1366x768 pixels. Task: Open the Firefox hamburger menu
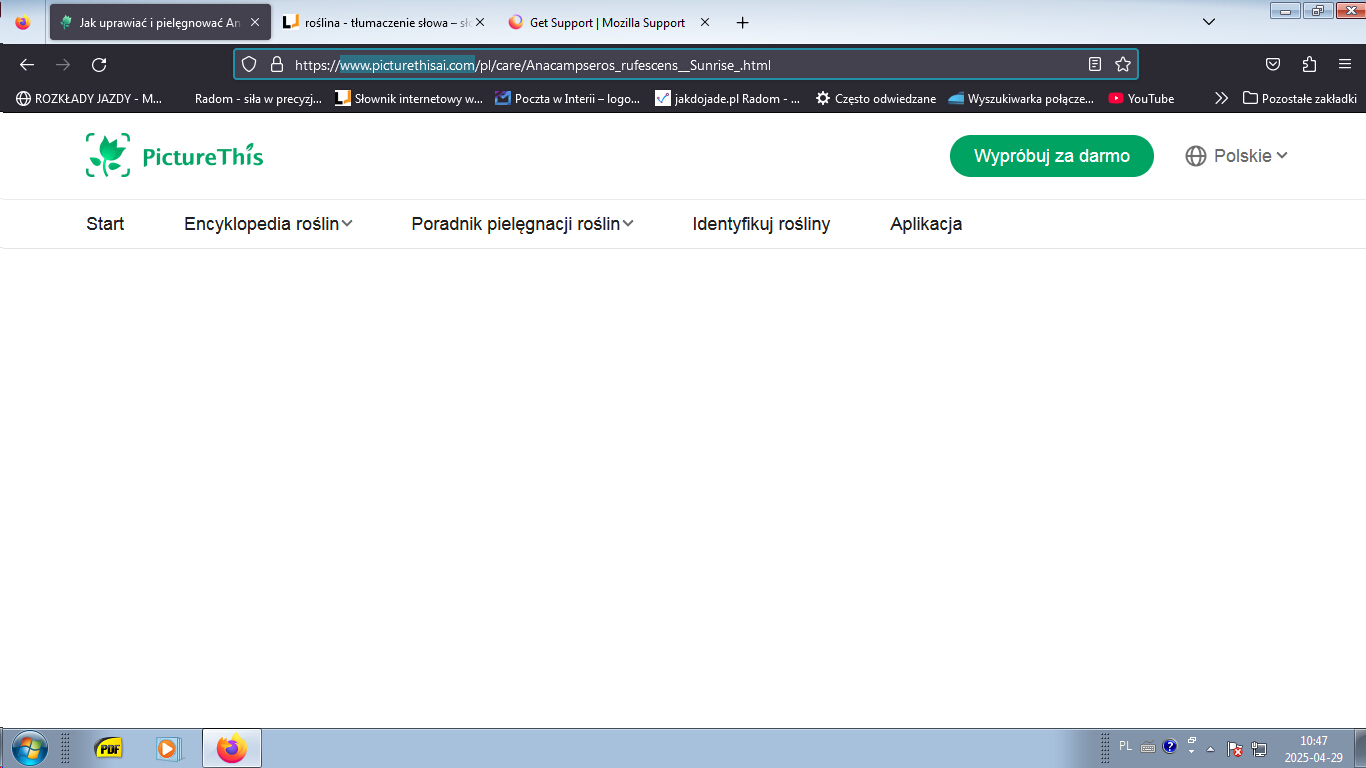point(1345,65)
